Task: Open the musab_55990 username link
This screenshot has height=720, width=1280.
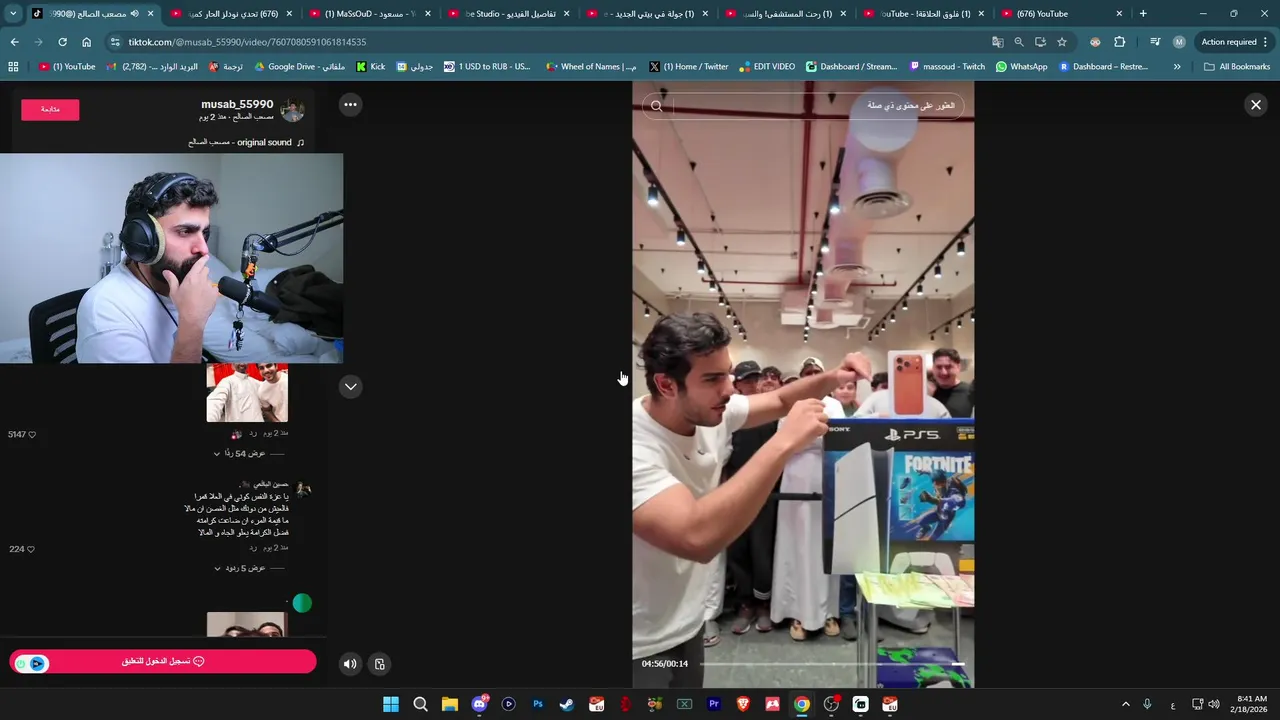Action: [237, 104]
